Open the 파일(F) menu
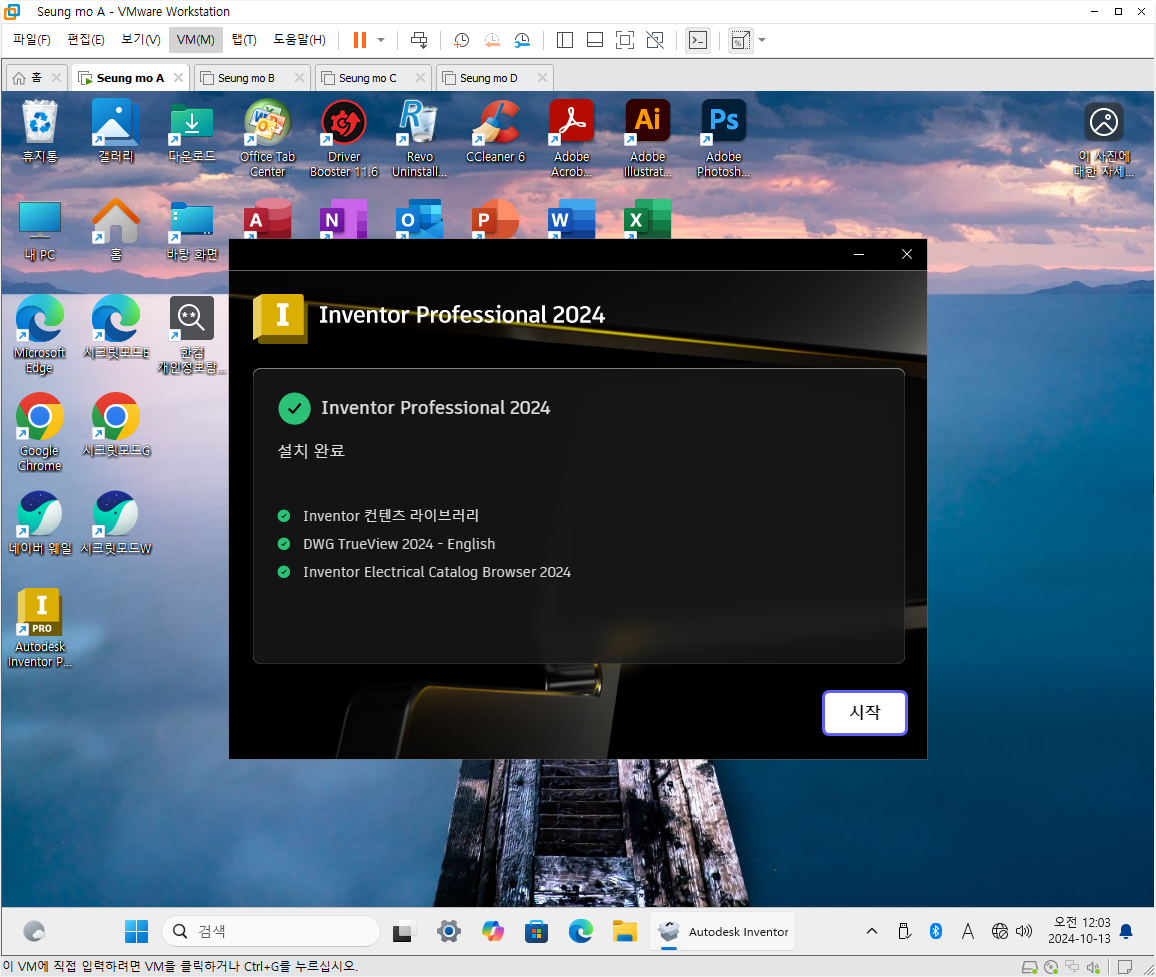The image size is (1156, 977). (x=32, y=40)
